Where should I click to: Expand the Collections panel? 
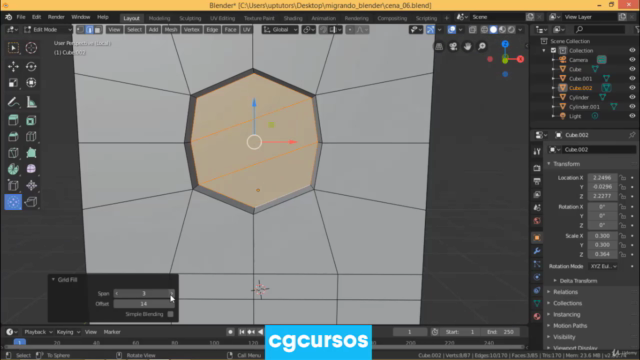coord(567,303)
